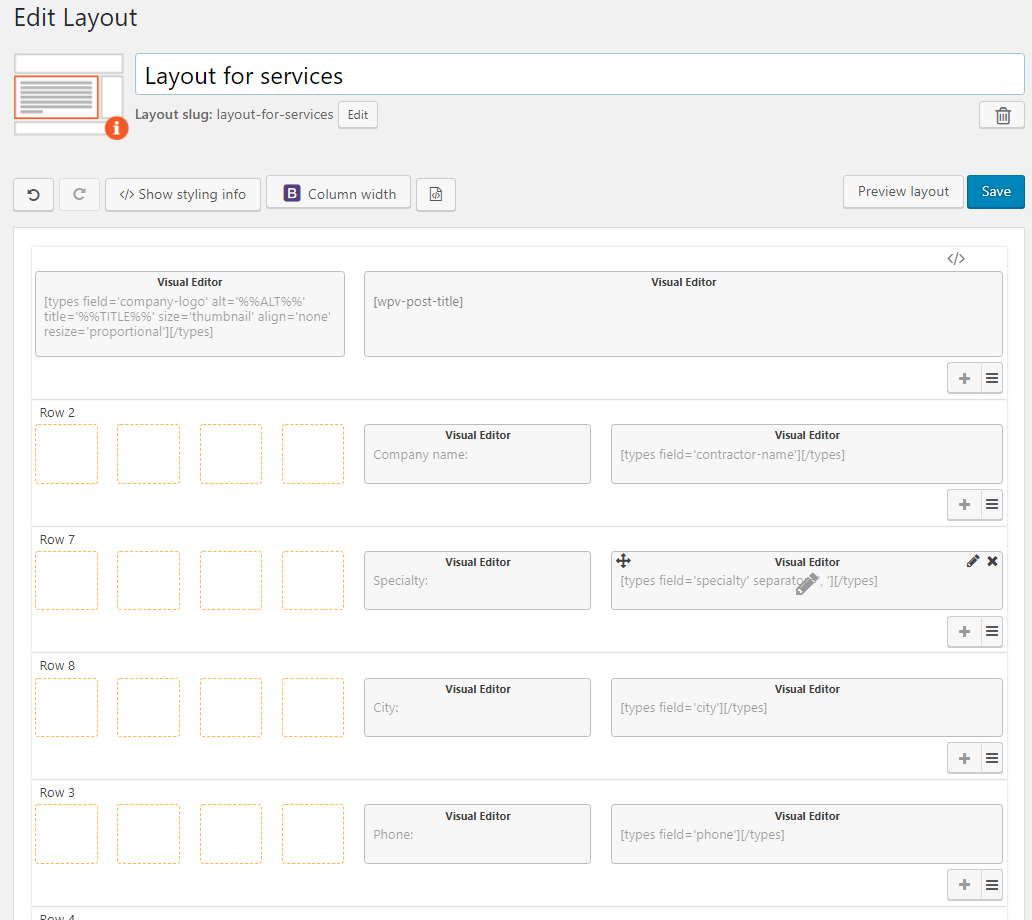
Task: Click the undo arrow button
Action: point(34,195)
